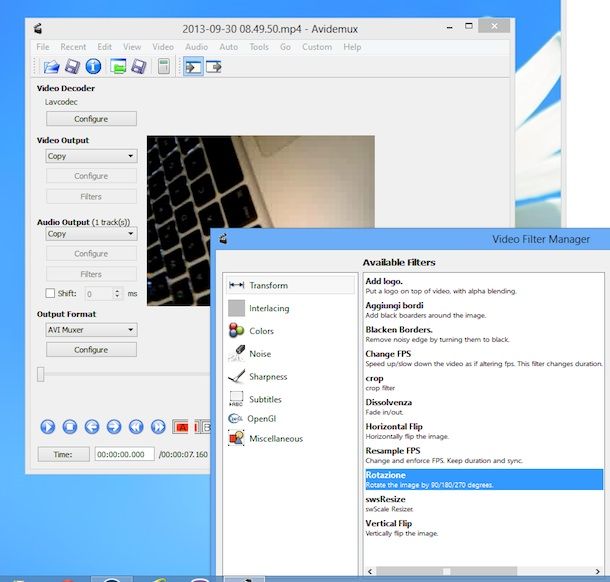Open the Go menu
The image size is (610, 582).
[285, 47]
